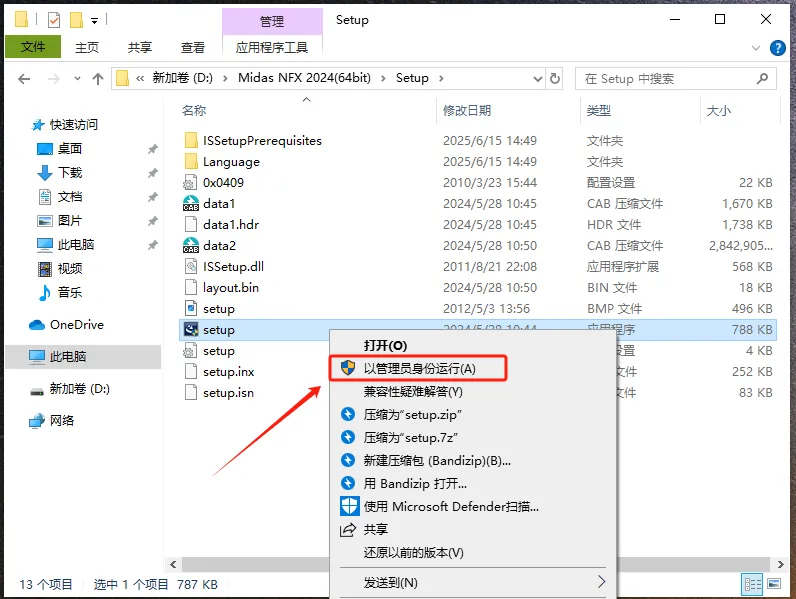Open the Help question mark icon
The height and width of the screenshot is (599, 796).
coord(778,48)
